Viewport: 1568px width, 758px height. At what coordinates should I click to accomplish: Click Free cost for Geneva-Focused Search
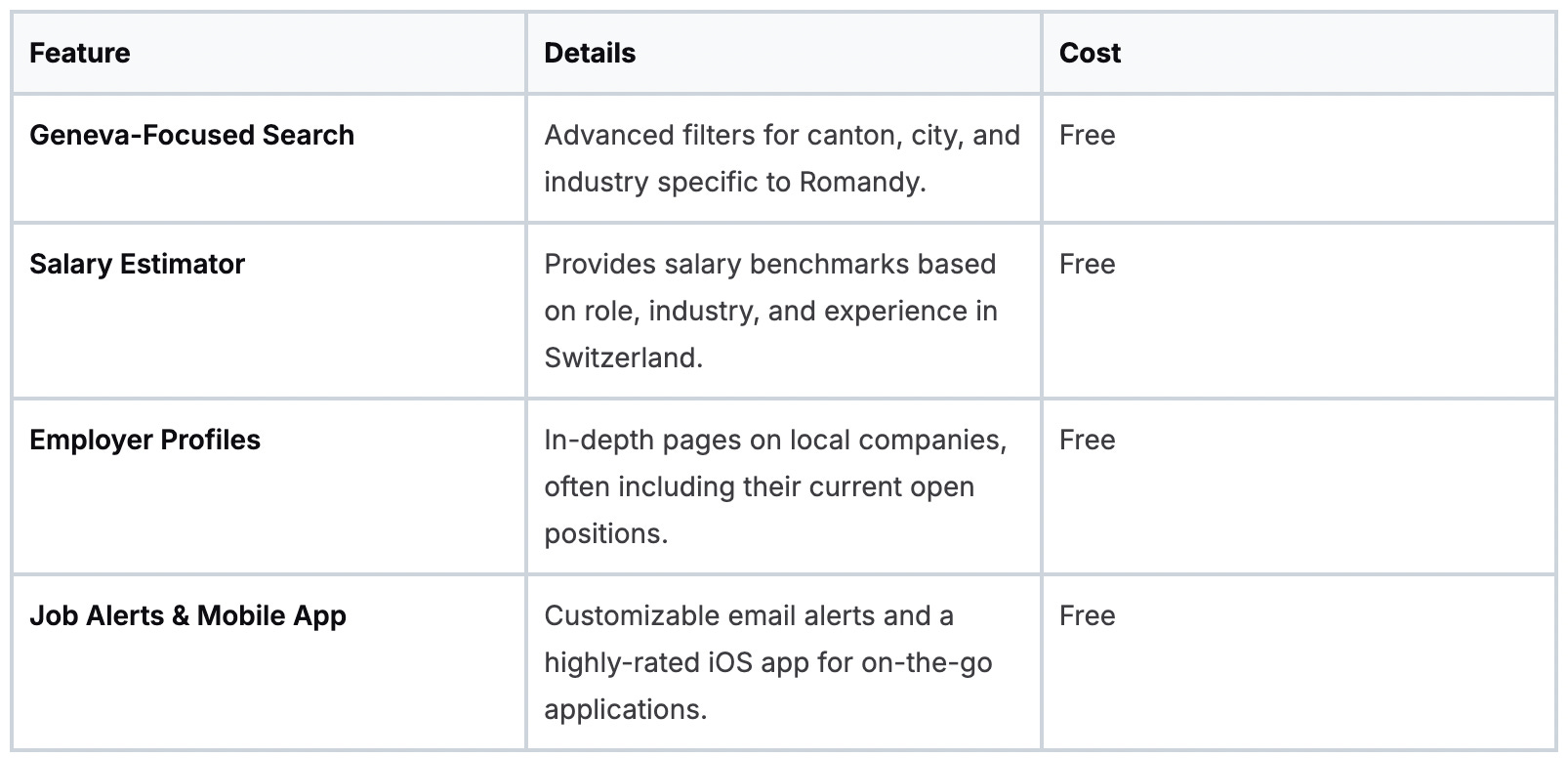point(1087,135)
